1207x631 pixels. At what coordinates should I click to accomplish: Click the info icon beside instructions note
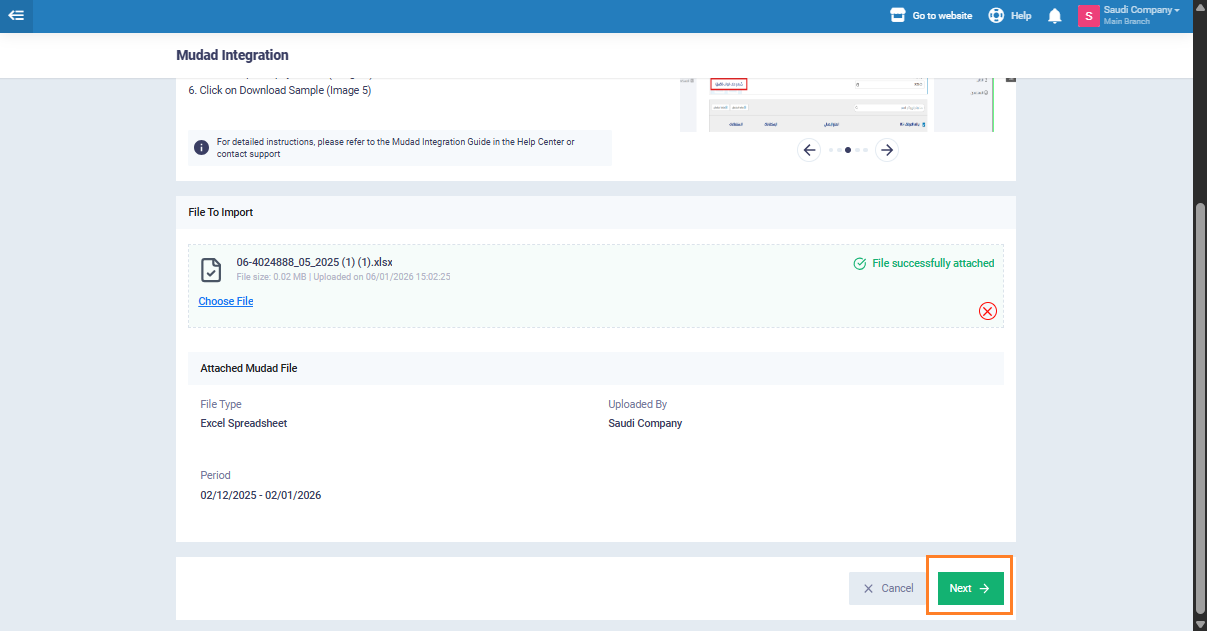click(201, 148)
